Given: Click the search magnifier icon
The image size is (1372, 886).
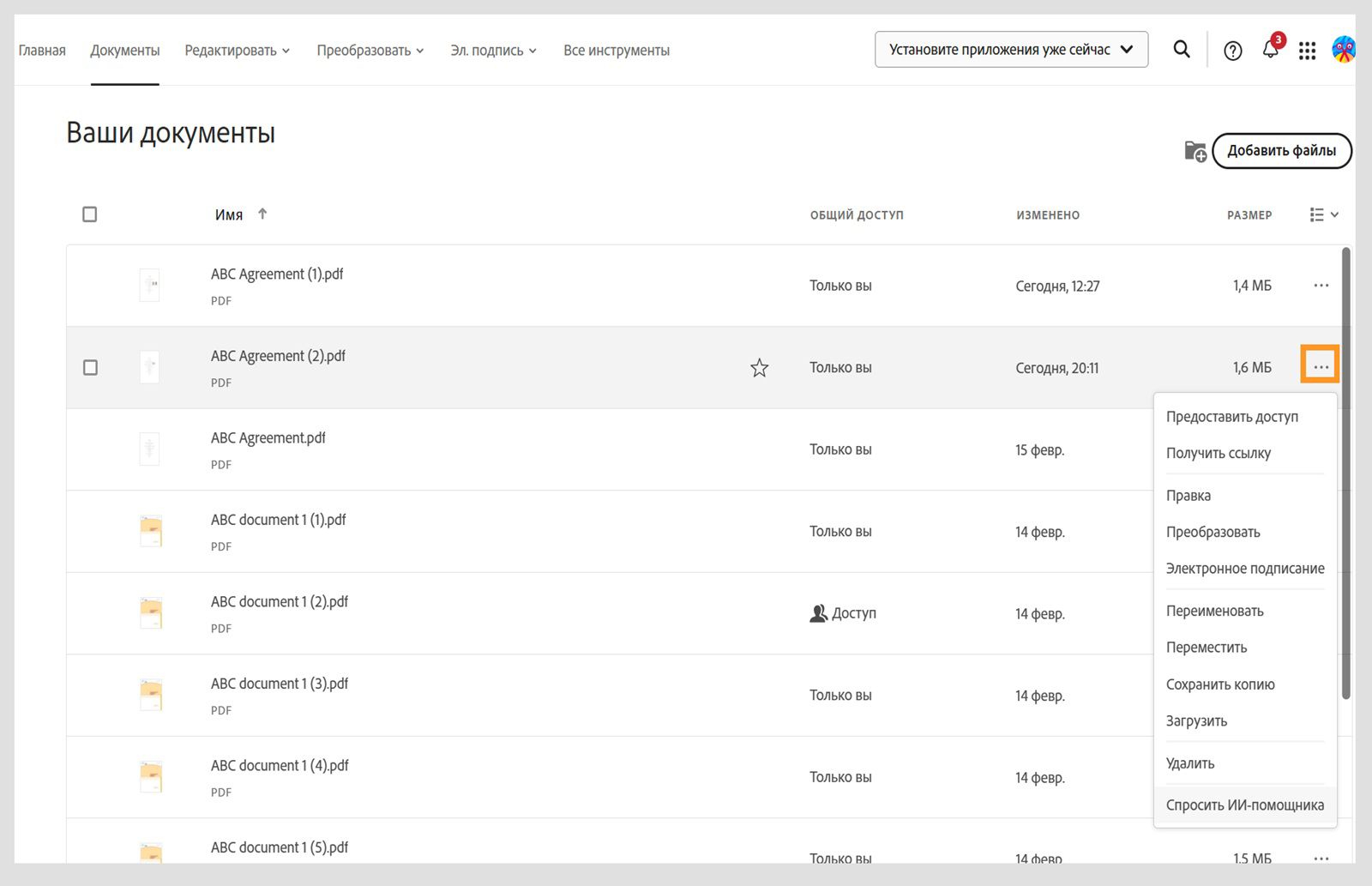Looking at the screenshot, I should (x=1182, y=50).
